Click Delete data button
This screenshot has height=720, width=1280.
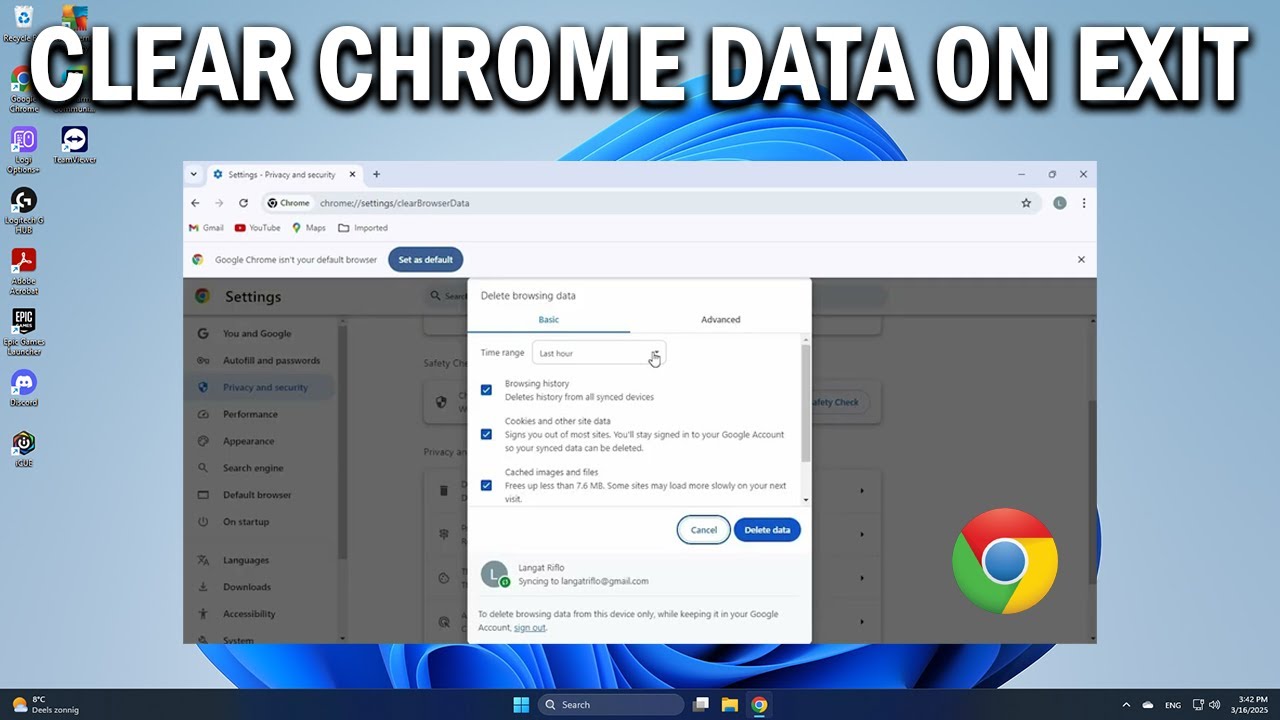click(x=767, y=530)
